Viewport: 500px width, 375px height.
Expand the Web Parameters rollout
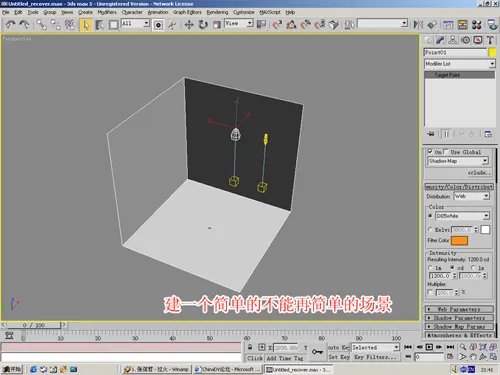tap(459, 309)
